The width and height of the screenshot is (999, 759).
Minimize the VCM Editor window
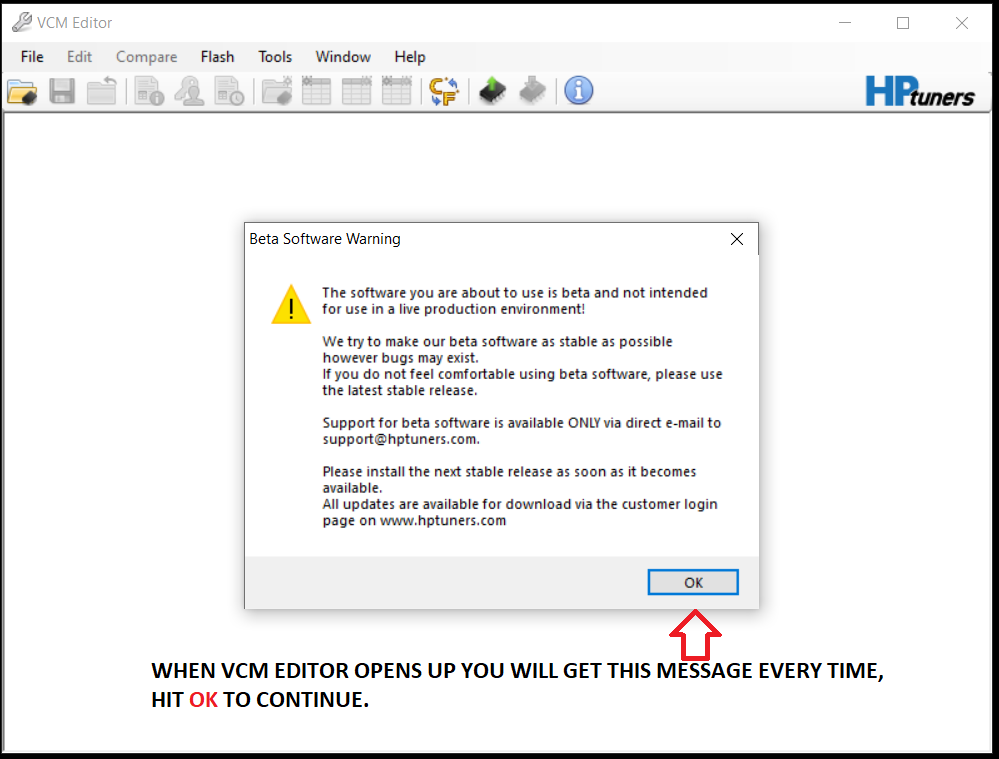click(x=845, y=23)
